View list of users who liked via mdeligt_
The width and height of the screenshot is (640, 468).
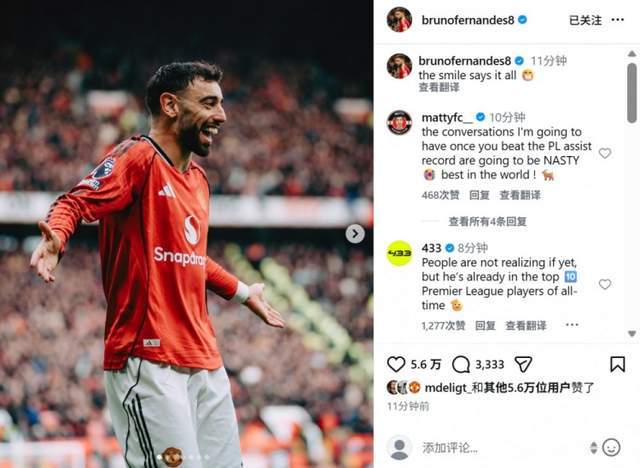(445, 388)
